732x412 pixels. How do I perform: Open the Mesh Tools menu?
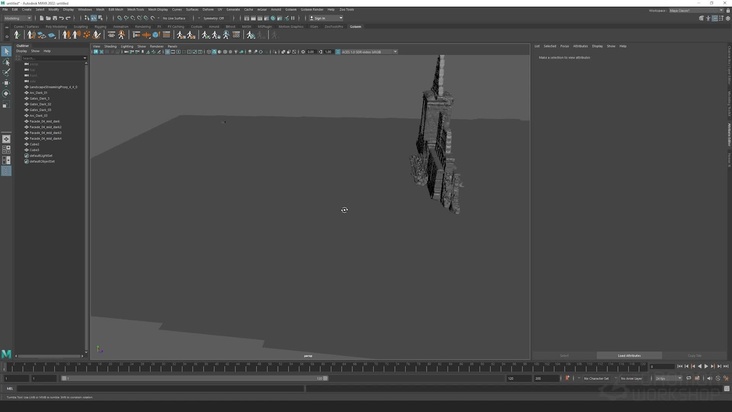click(x=135, y=9)
